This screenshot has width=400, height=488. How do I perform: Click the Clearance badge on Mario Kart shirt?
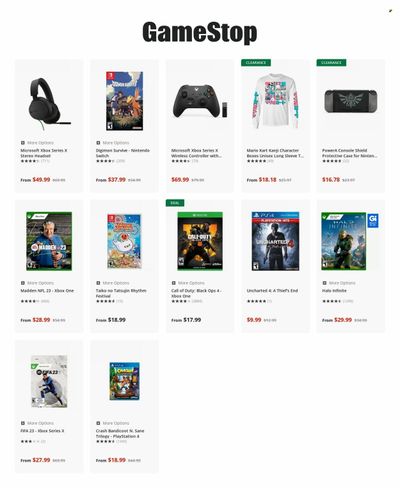click(x=256, y=63)
